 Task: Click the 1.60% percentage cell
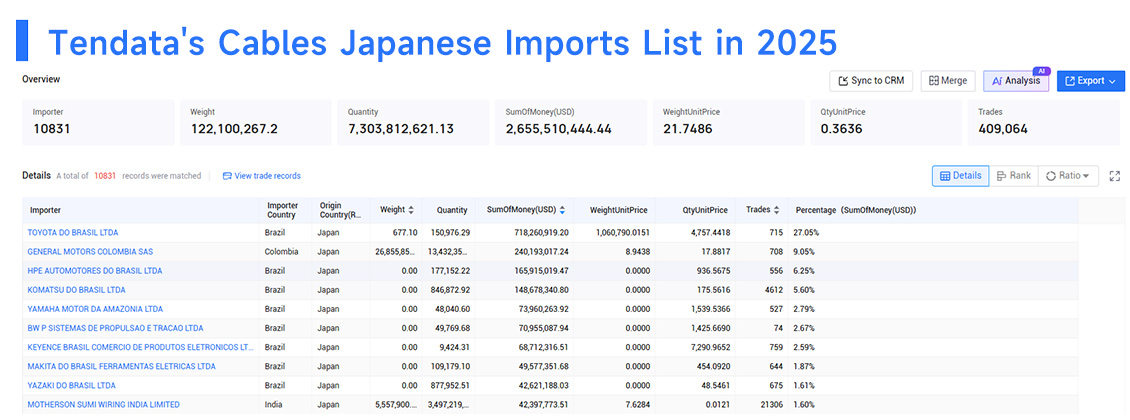click(804, 404)
